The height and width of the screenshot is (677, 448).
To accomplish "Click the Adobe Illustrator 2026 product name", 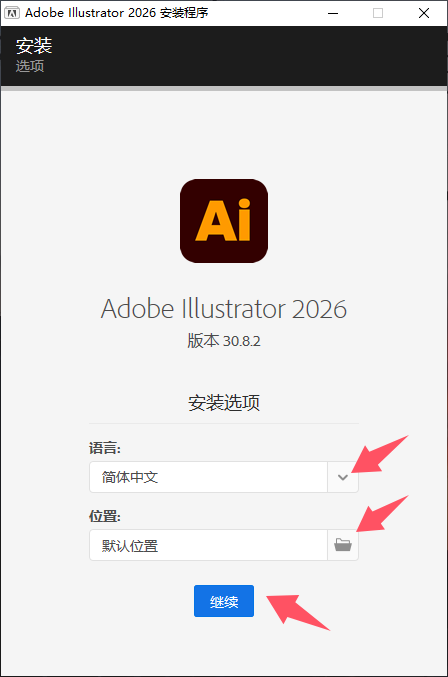I will click(x=224, y=309).
